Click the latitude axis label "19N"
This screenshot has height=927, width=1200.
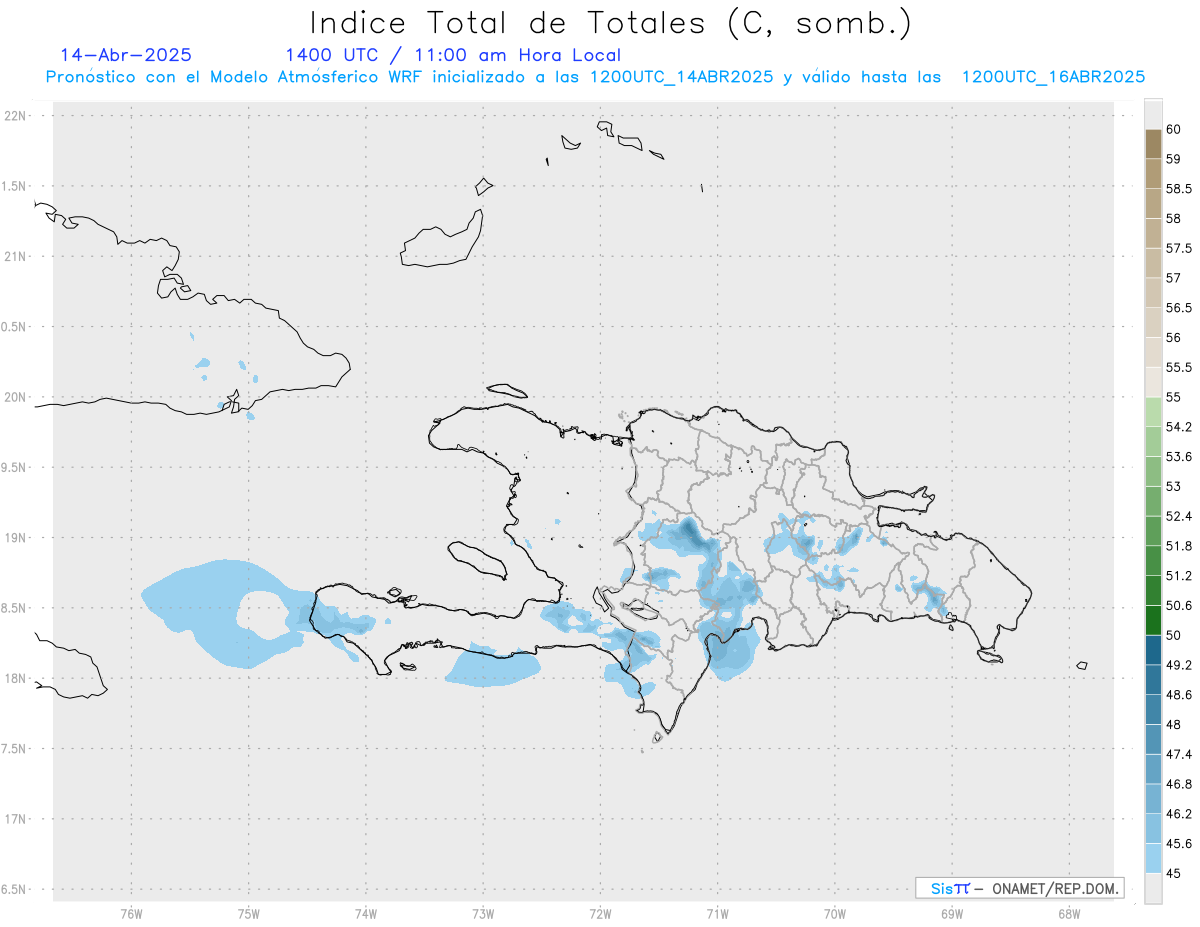coord(16,538)
